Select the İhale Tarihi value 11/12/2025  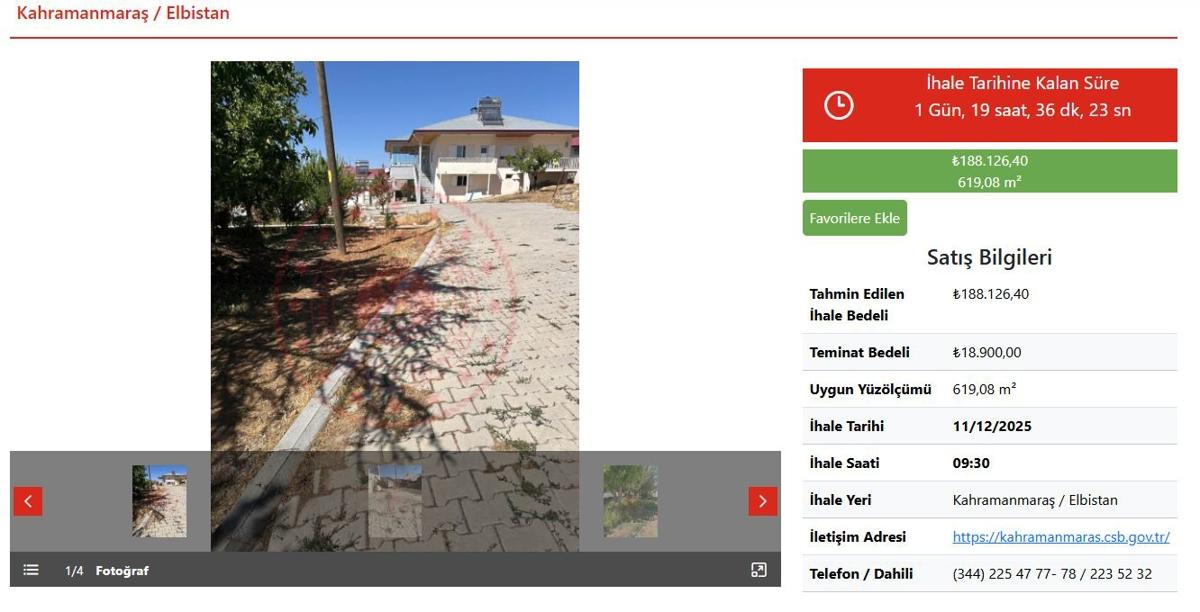click(x=992, y=426)
